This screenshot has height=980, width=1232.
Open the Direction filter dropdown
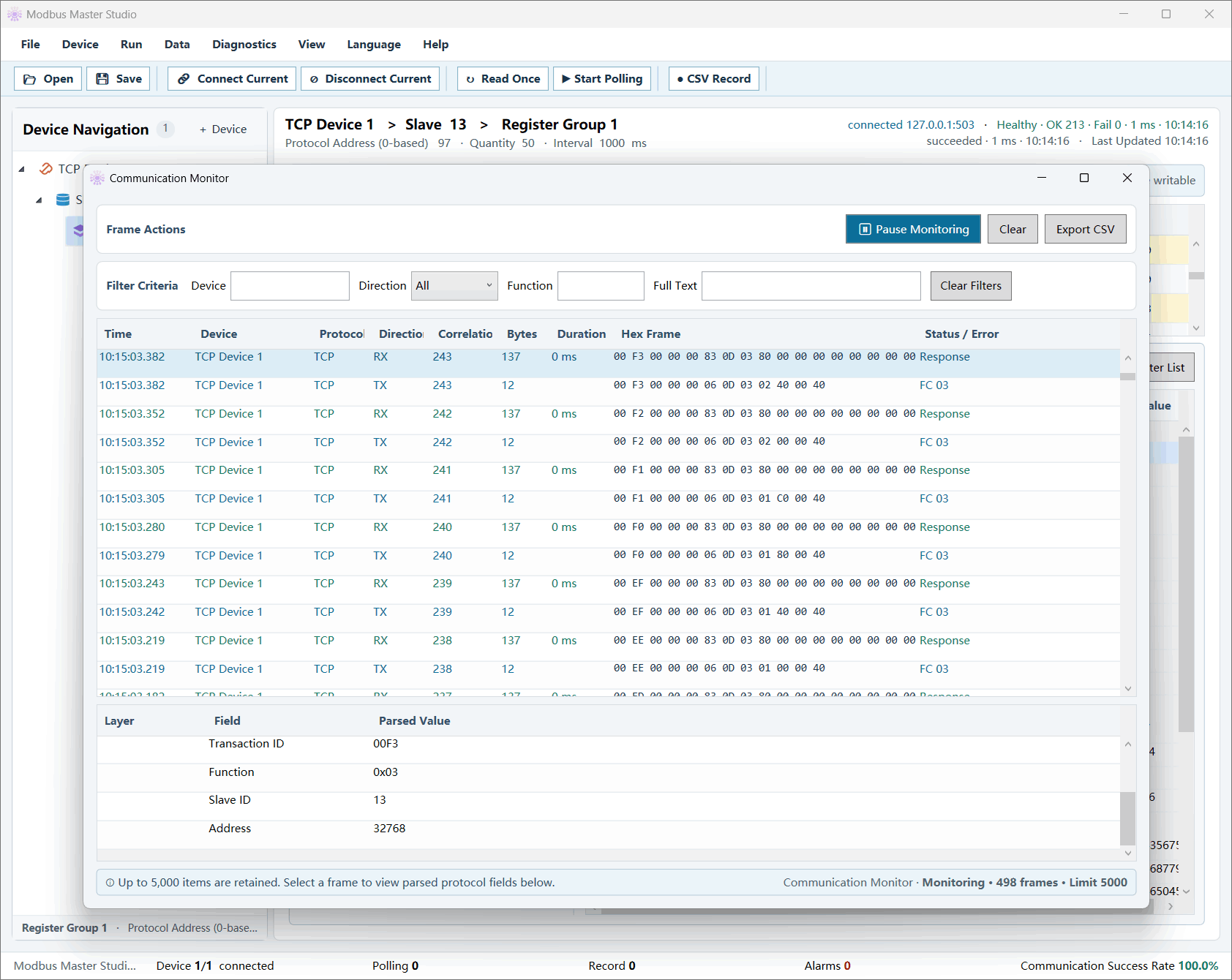click(x=454, y=286)
